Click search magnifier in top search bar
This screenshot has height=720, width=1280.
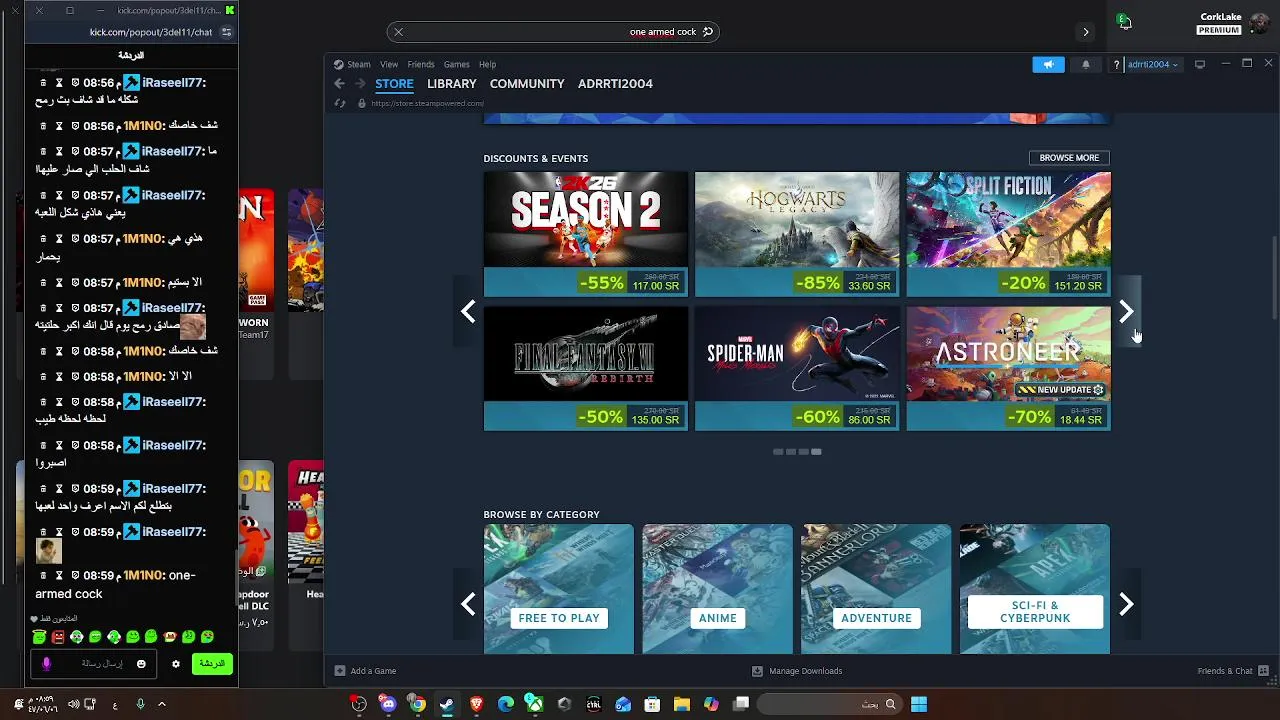708,32
